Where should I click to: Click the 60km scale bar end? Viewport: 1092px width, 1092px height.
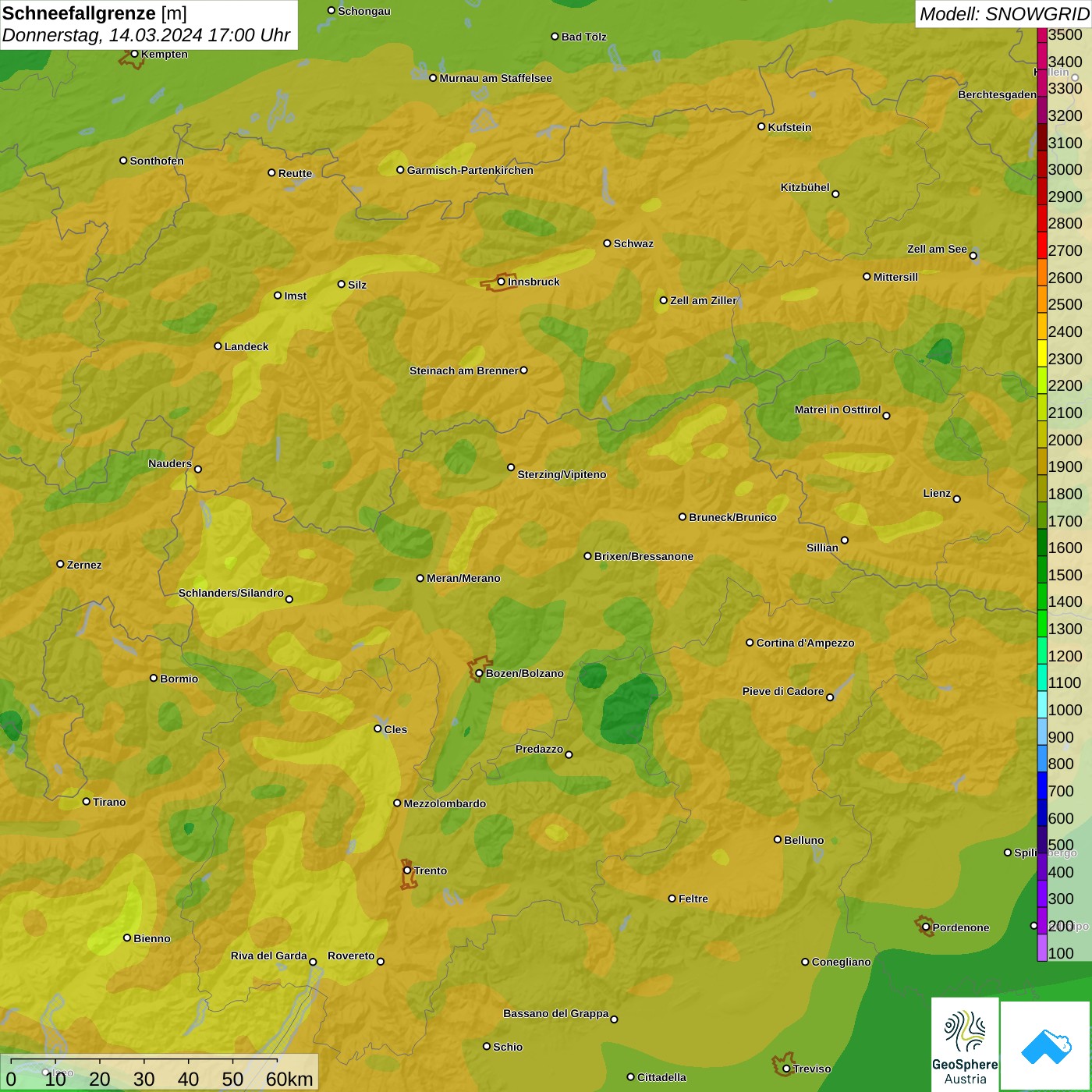pos(278,1062)
